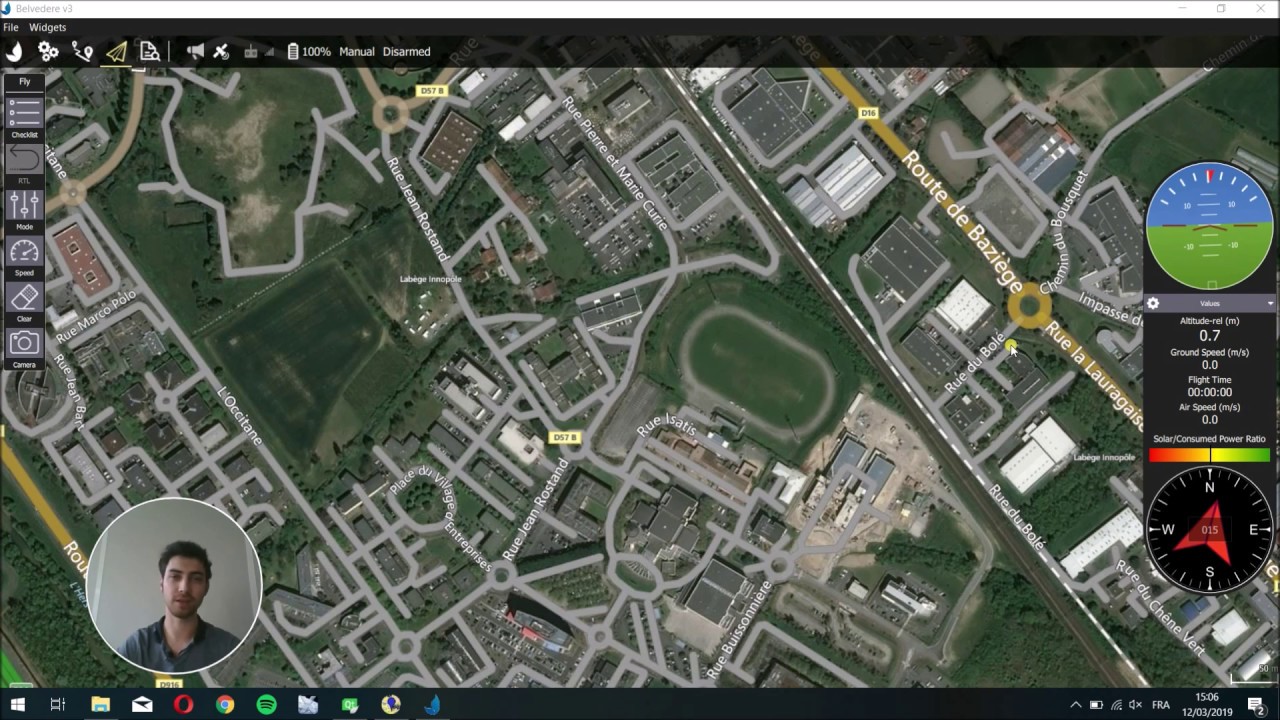Open Task View in the taskbar

tap(58, 705)
